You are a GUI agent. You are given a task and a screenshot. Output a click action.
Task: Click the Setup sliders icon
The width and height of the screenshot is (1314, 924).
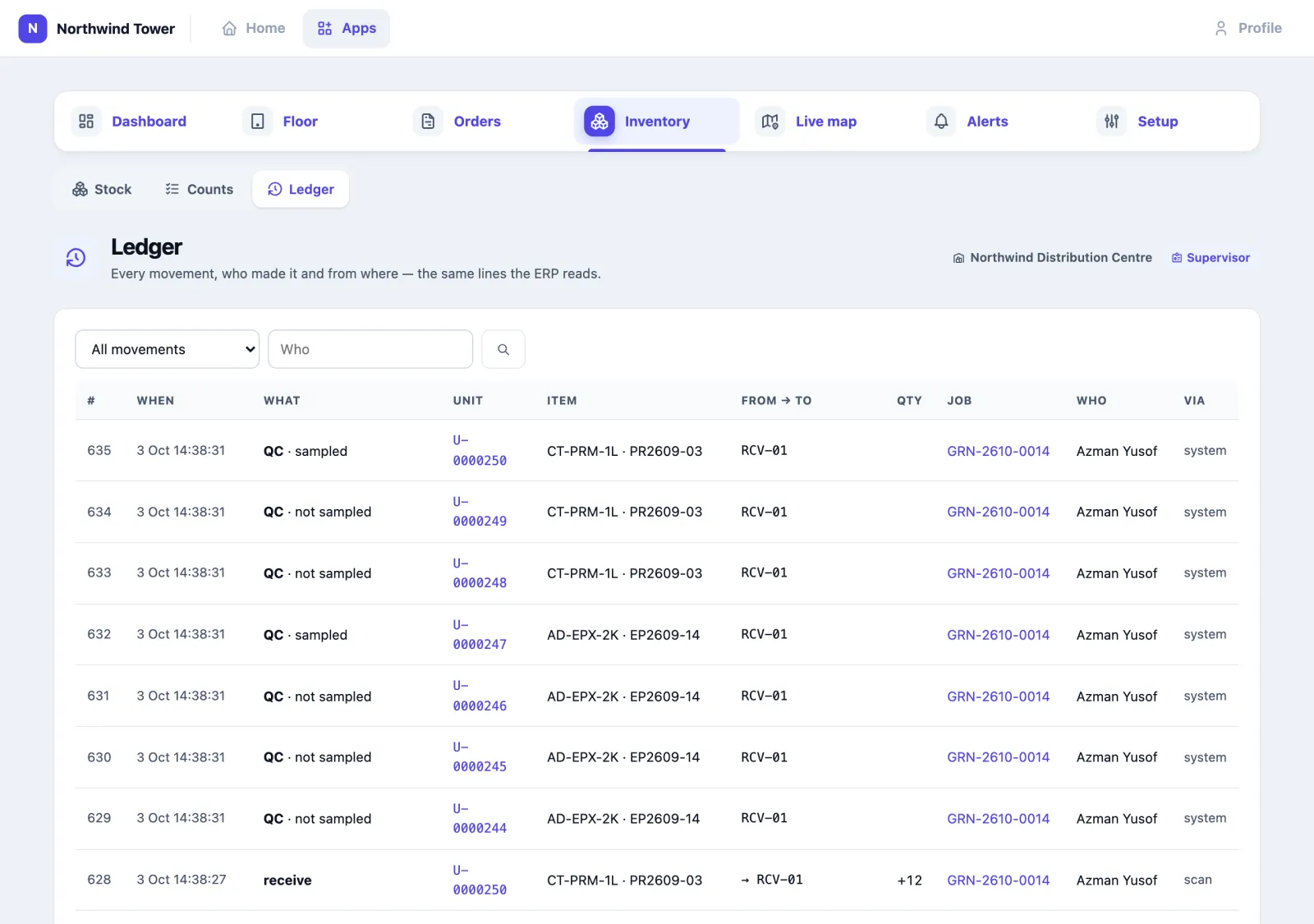(x=1112, y=122)
